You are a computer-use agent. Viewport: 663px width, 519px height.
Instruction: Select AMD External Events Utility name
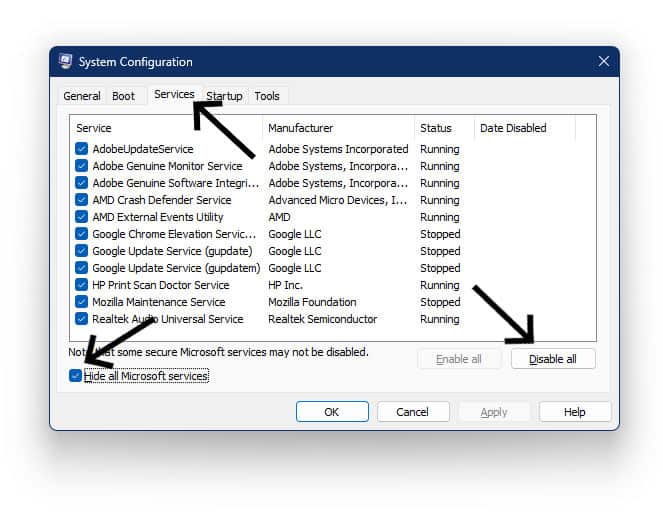pos(158,217)
